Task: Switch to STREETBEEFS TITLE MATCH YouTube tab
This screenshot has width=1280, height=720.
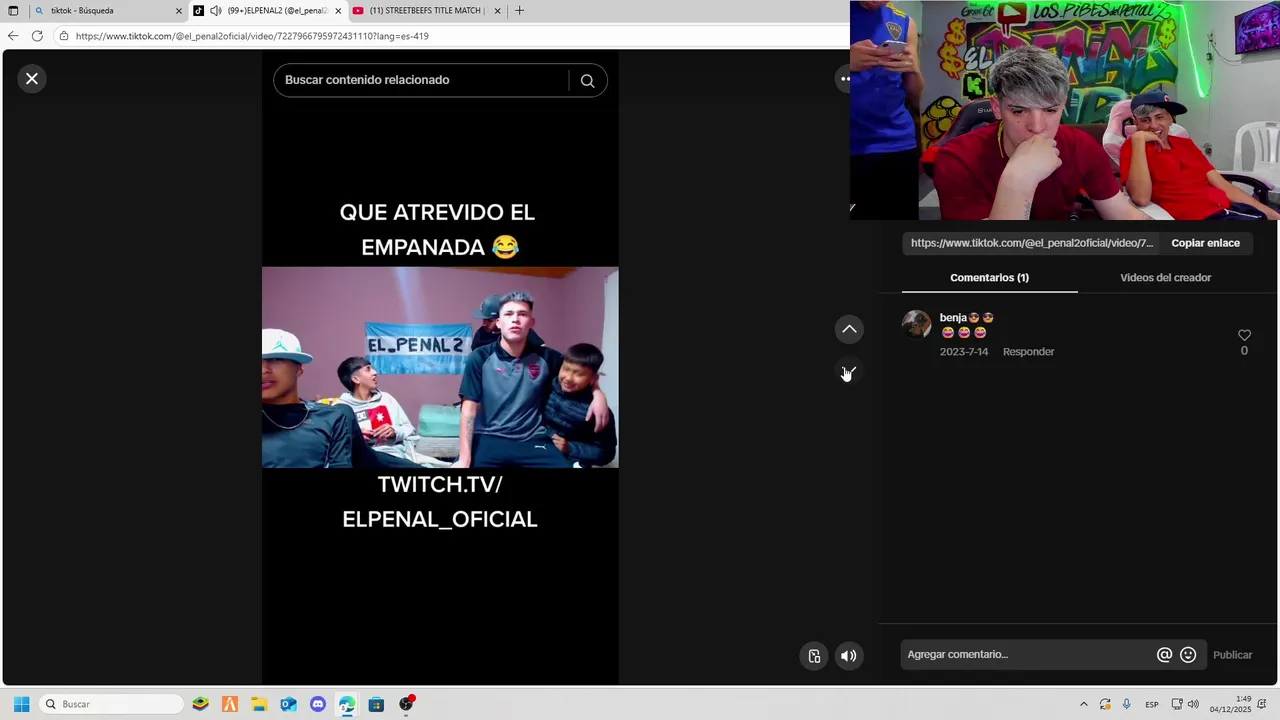Action: 426,11
